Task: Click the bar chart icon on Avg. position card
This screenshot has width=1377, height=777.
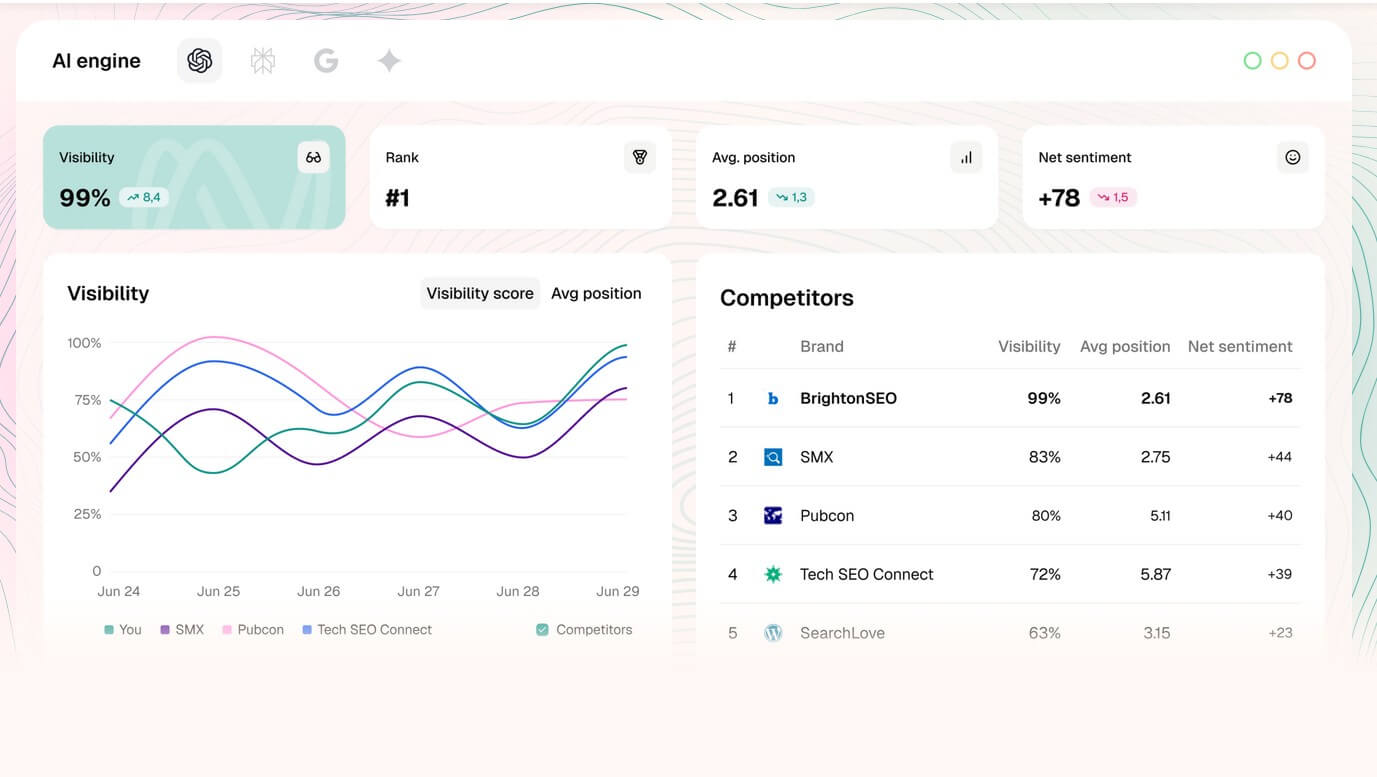Action: pos(966,157)
